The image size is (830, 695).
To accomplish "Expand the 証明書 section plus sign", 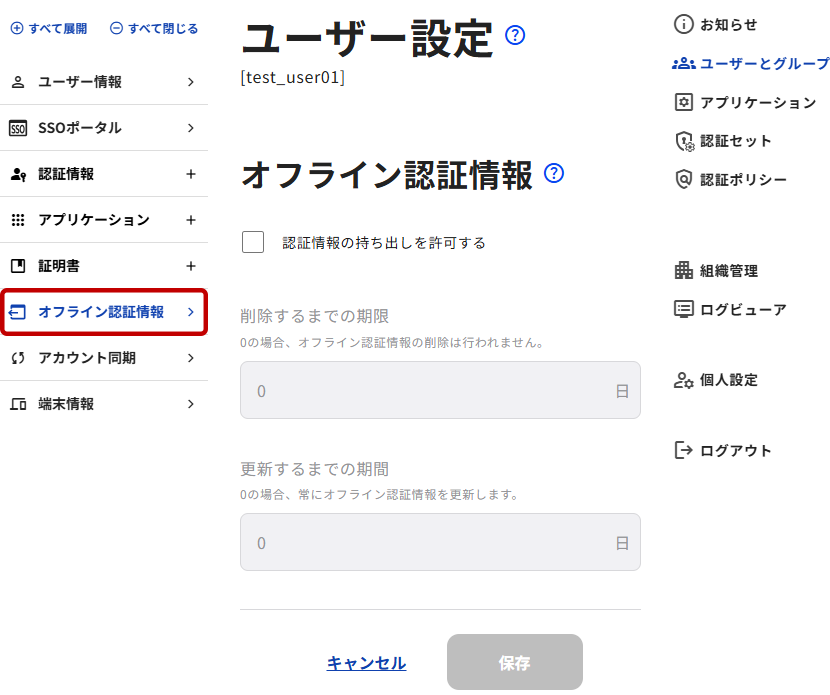I will click(x=191, y=266).
